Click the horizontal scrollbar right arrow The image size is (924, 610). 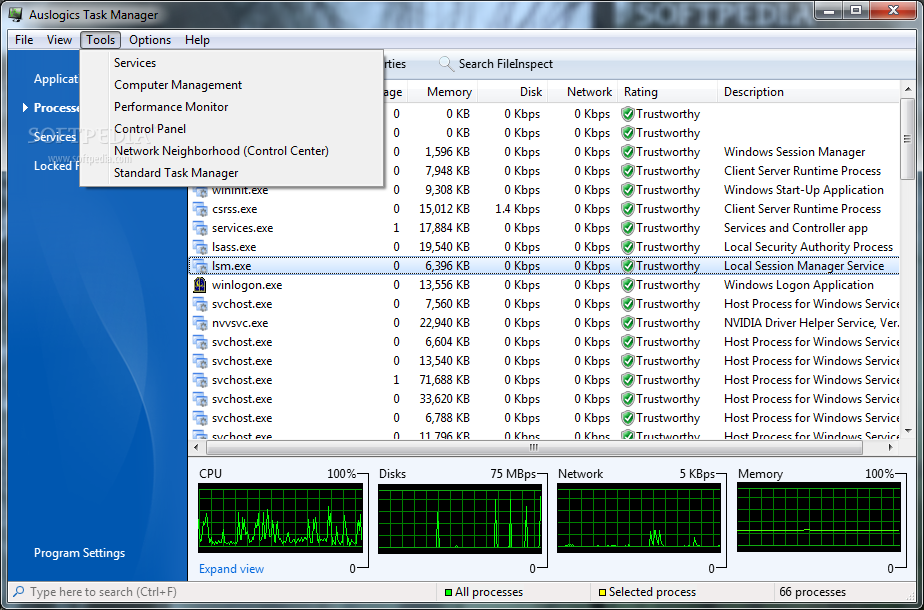click(x=890, y=448)
